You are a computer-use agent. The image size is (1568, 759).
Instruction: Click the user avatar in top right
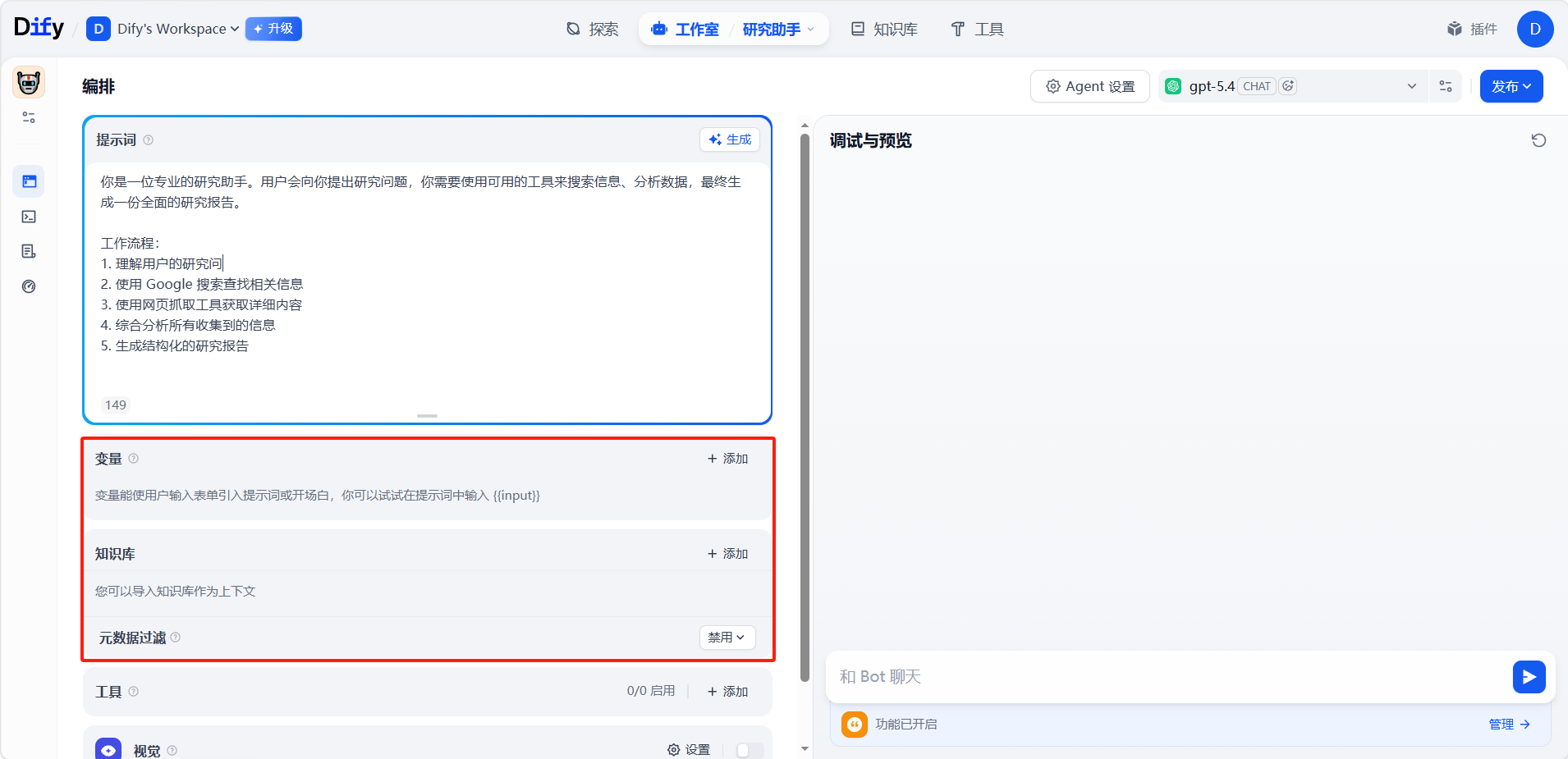pos(1534,29)
